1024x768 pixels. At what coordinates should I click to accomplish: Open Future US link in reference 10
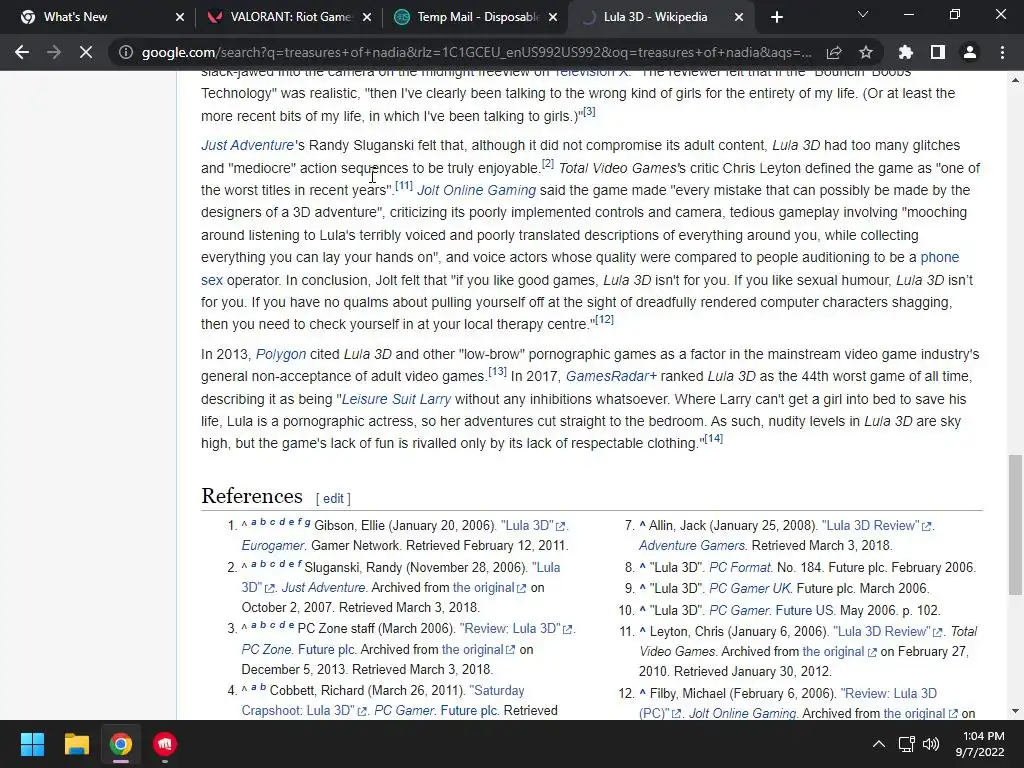pos(805,611)
